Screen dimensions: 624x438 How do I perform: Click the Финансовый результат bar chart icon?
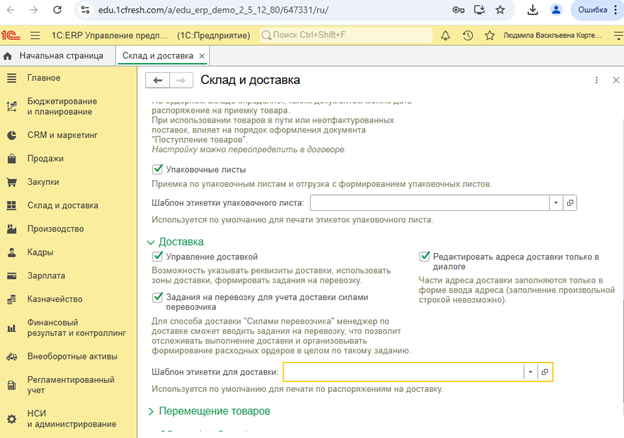[x=12, y=328]
